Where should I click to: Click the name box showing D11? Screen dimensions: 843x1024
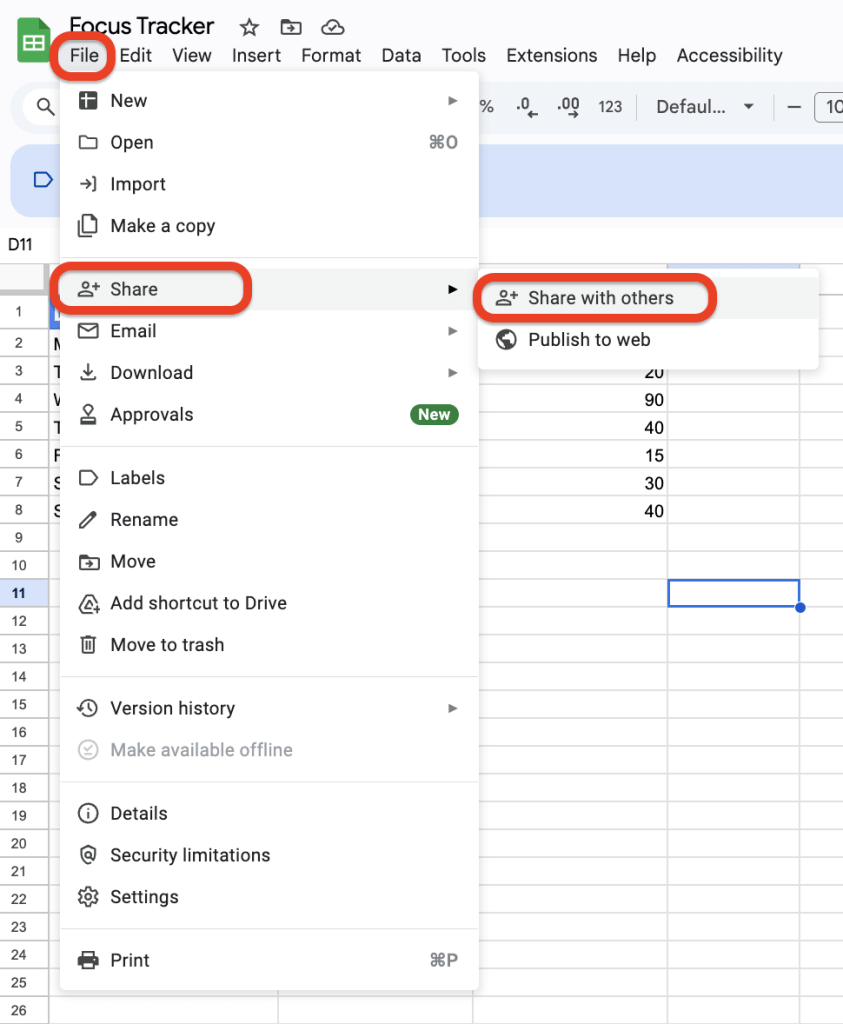coord(22,243)
